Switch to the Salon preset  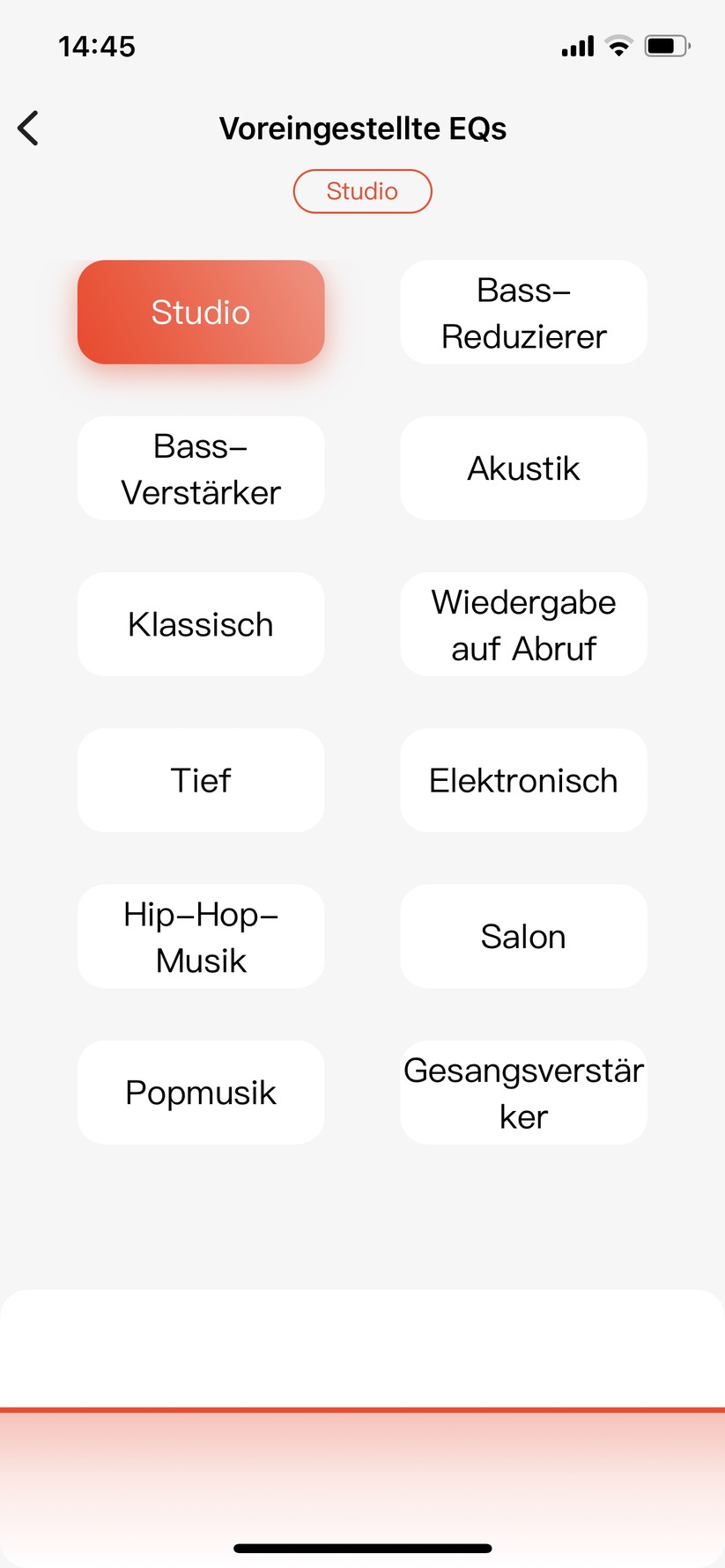point(523,937)
